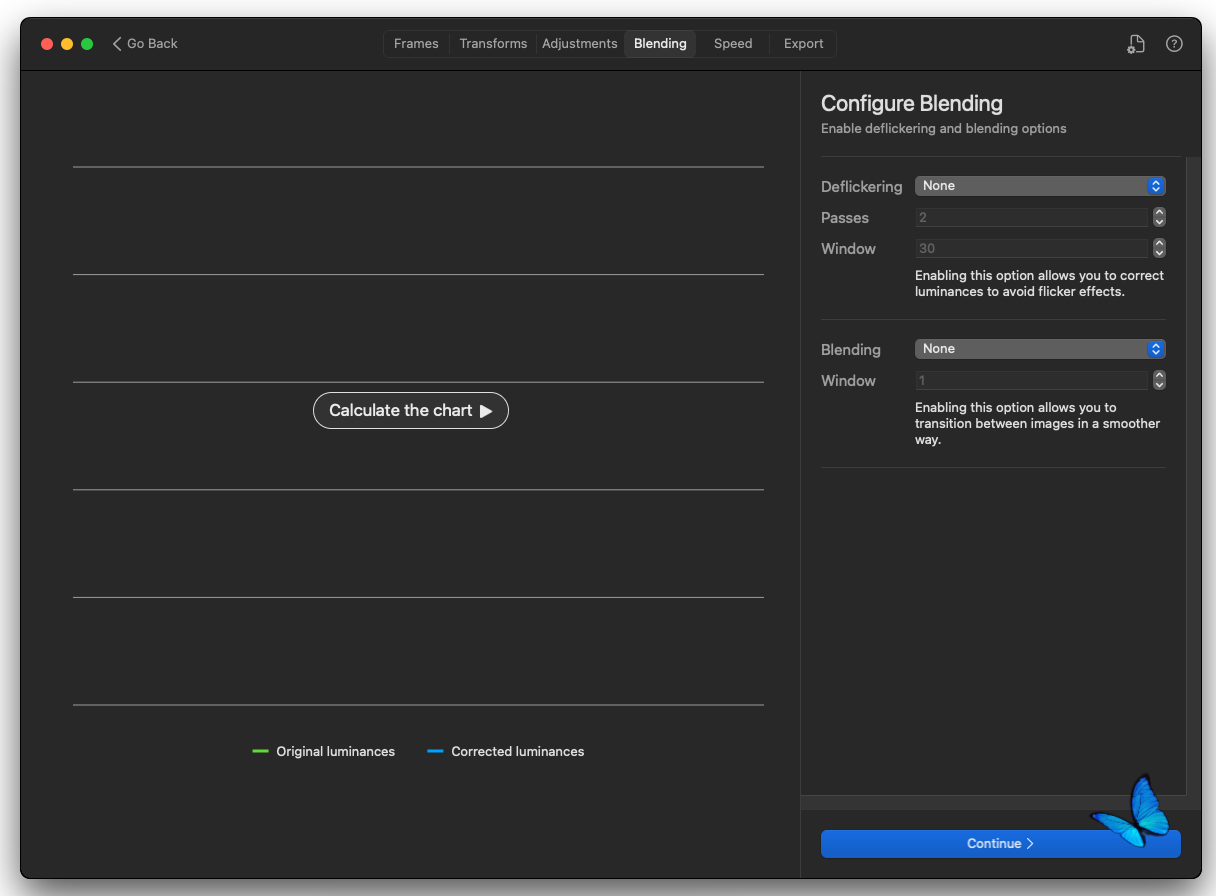Screen dimensions: 1216x896
Task: Click the Deflickering Window stepper arrows
Action: point(1159,248)
